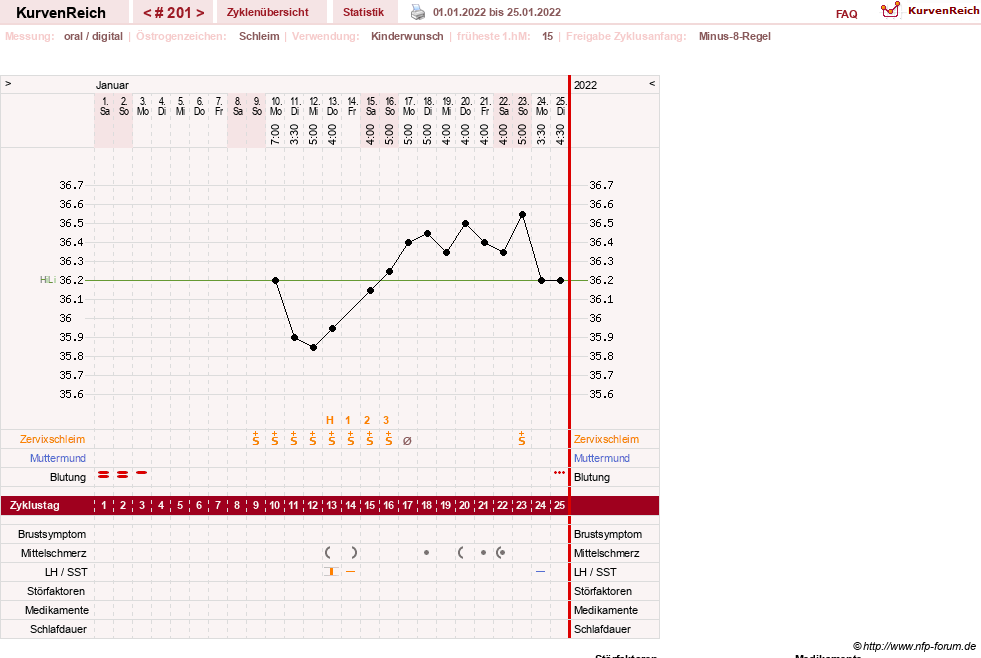Click the left Mittelschmerz bracket on day 13
981x658 pixels.
pos(328,552)
